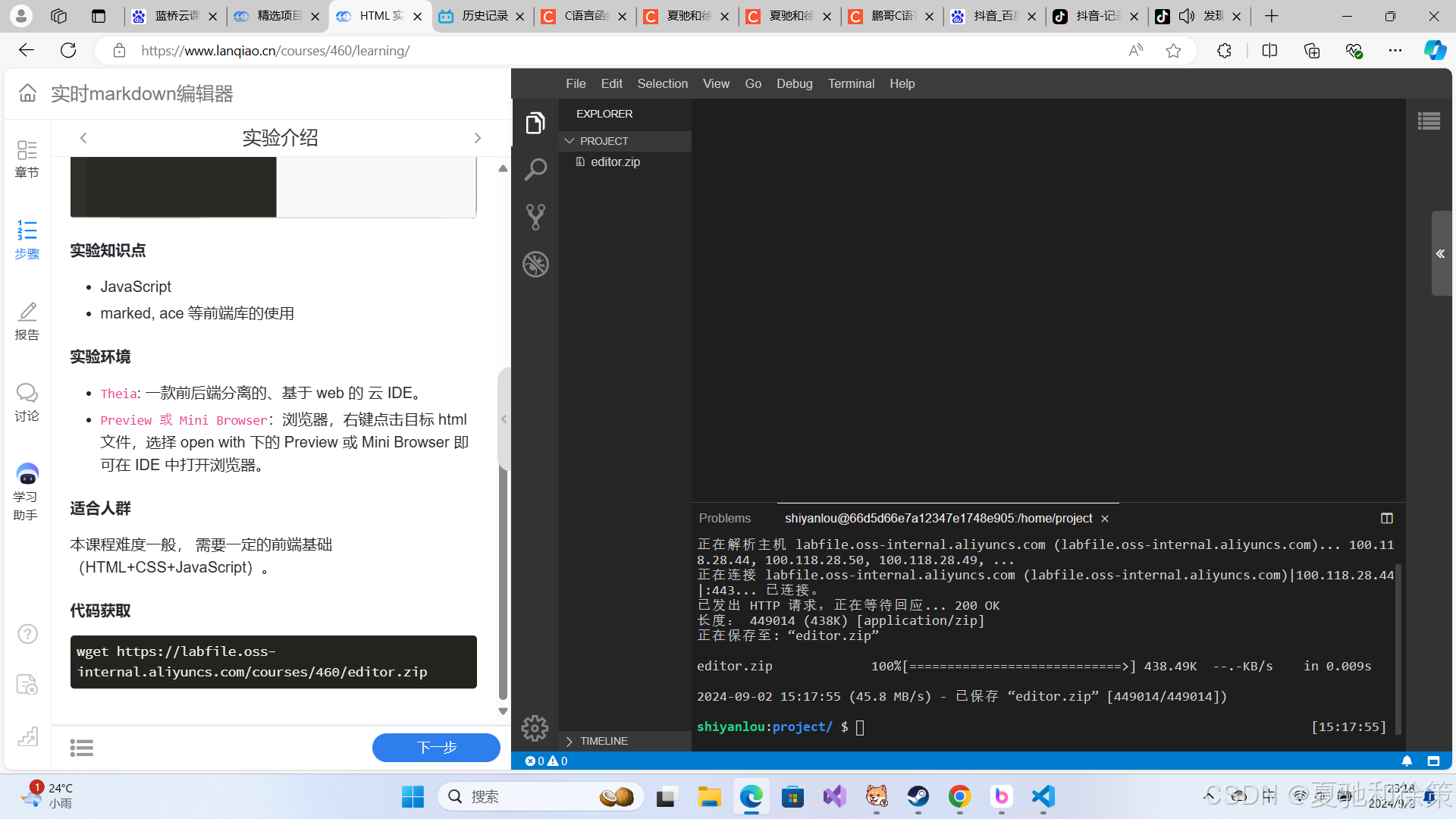Open the IDE settings gear icon

535,728
